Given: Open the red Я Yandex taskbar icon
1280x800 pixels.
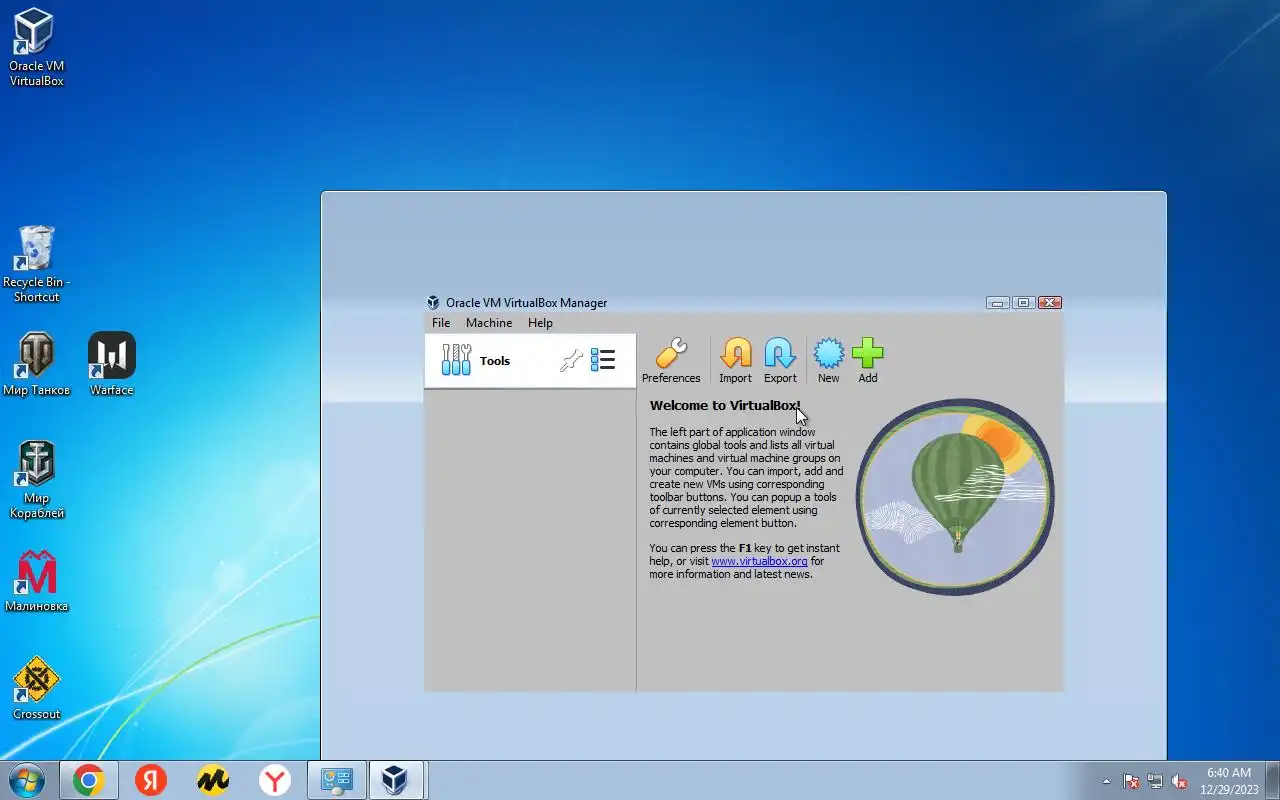Looking at the screenshot, I should [151, 780].
